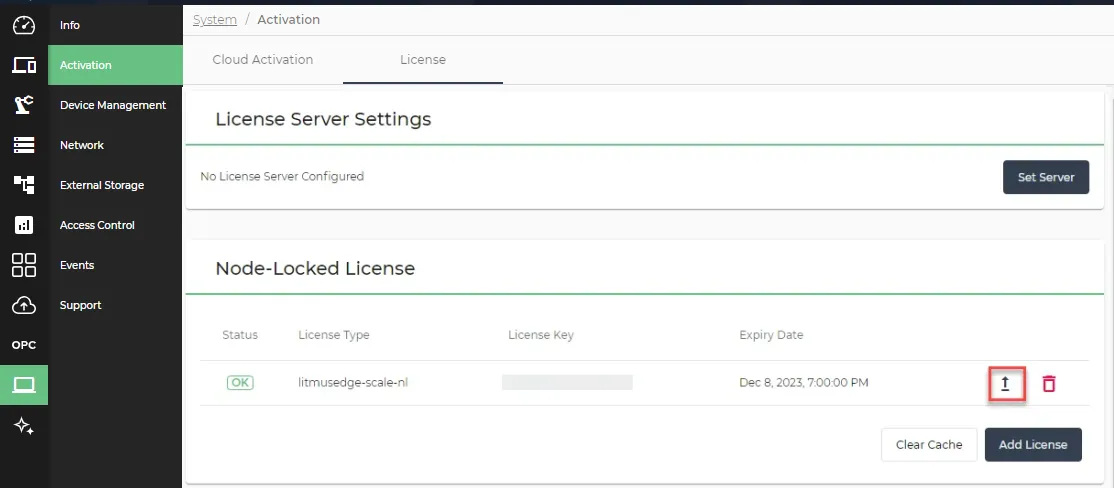This screenshot has width=1114, height=488.
Task: Click the OK status badge
Action: click(x=240, y=383)
